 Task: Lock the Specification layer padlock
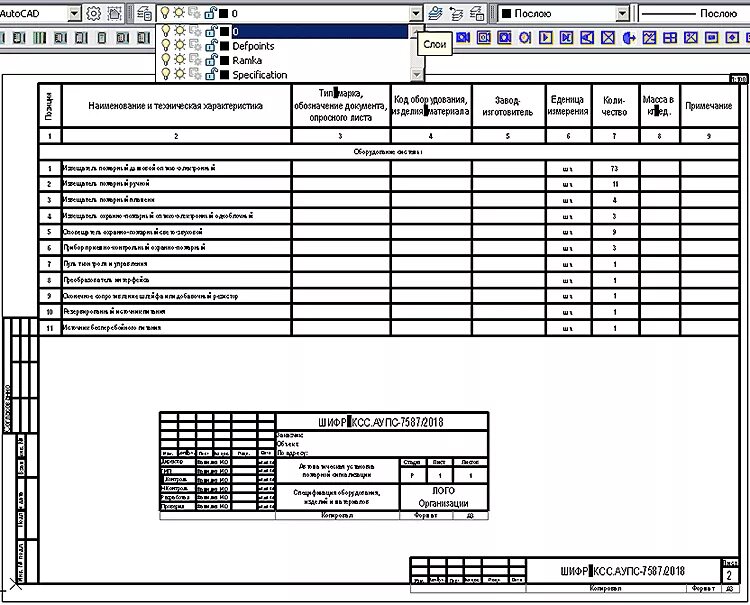(x=211, y=74)
